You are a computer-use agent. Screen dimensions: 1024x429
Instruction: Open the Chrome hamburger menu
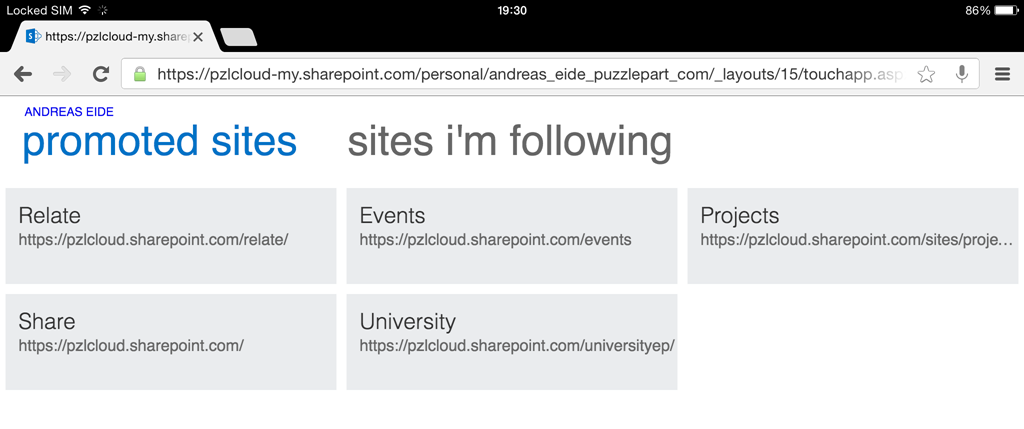tap(1002, 74)
